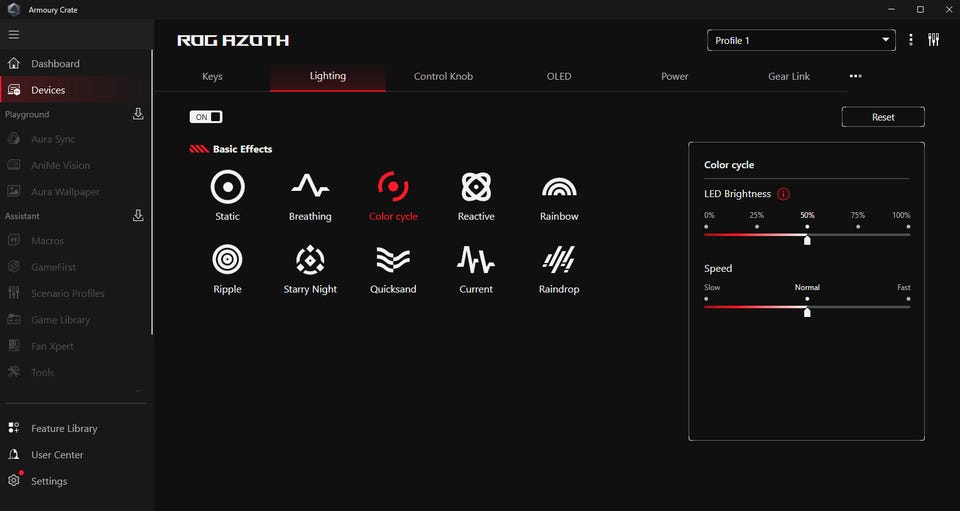The width and height of the screenshot is (960, 511).
Task: Select the Reactive lighting effect
Action: pos(476,187)
